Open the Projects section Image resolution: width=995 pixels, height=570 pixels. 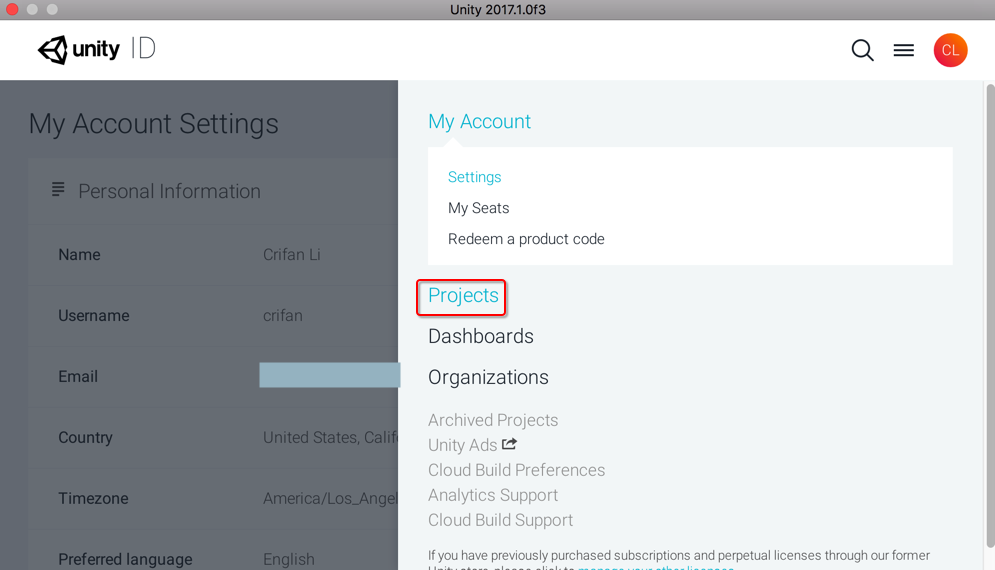463,296
